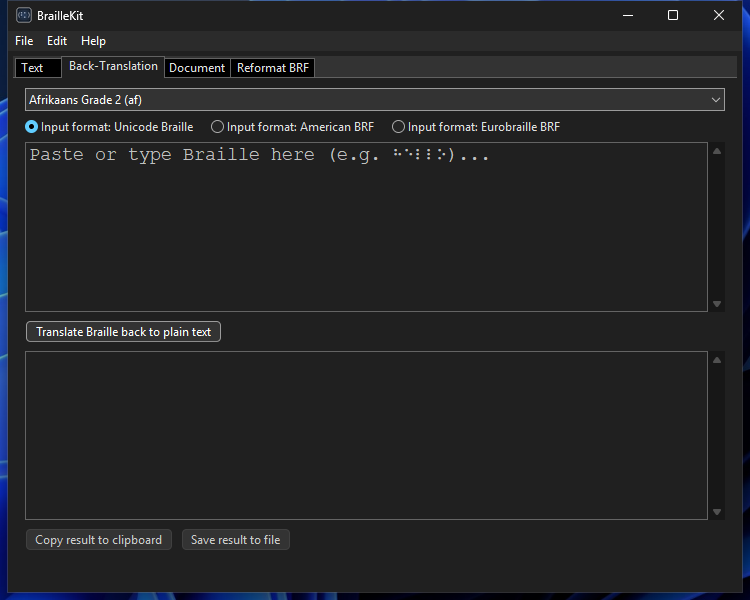This screenshot has width=750, height=600.
Task: Click the input area scrollbar up arrow
Action: [717, 151]
